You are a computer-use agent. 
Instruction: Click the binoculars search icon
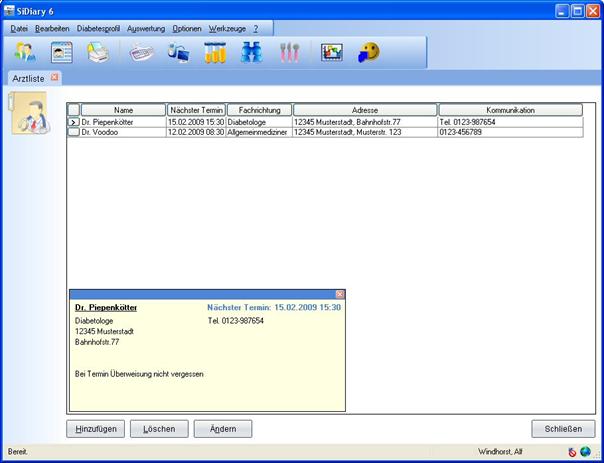[252, 52]
